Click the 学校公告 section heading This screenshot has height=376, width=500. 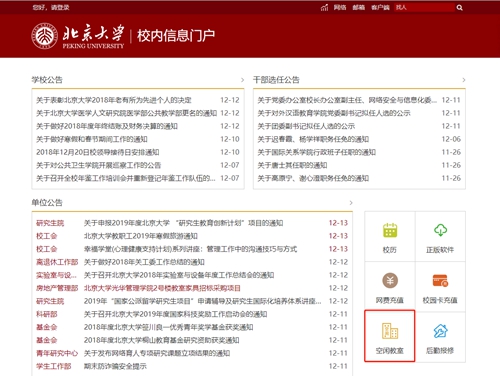click(x=47, y=80)
